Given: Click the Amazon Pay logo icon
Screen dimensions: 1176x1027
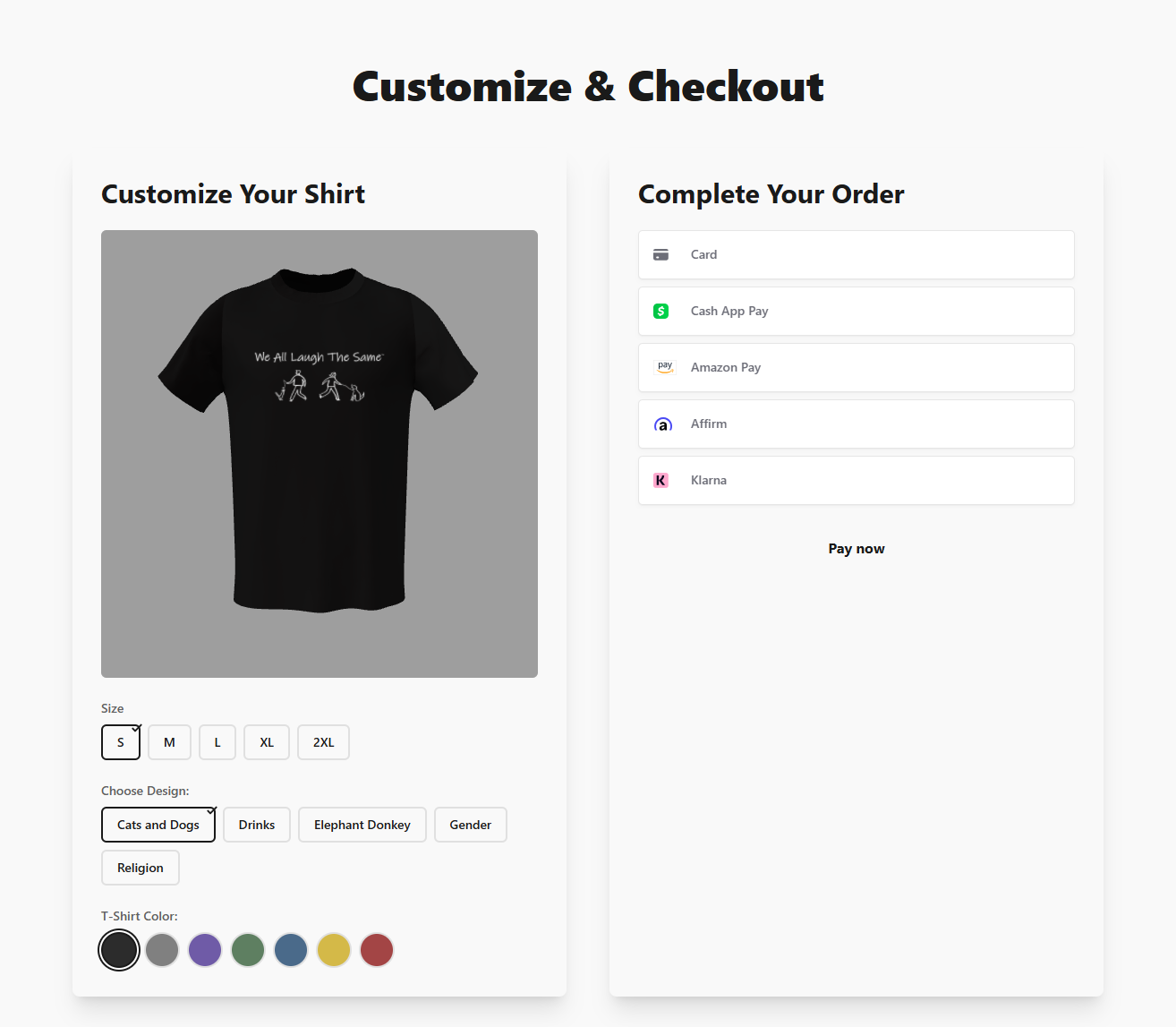Looking at the screenshot, I should coord(664,367).
